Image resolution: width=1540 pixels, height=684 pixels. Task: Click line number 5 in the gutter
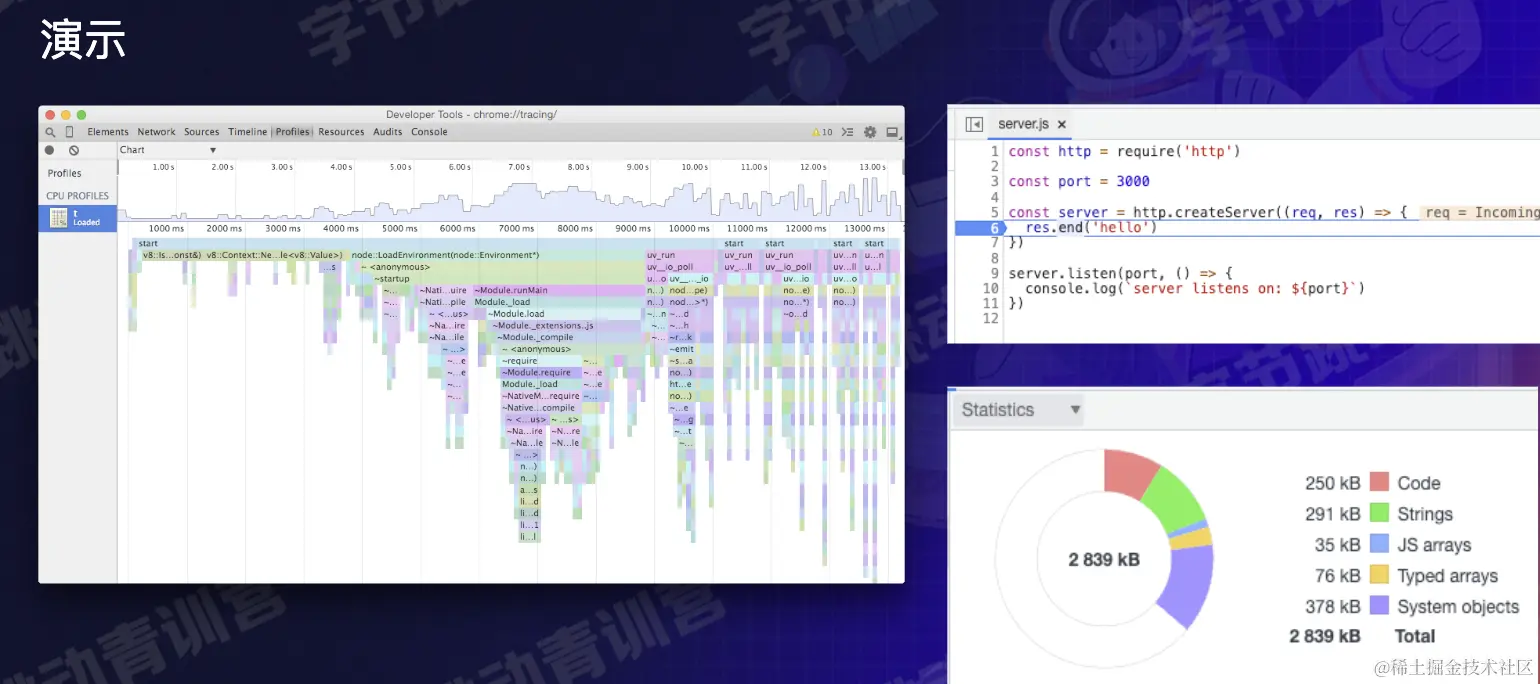pos(994,212)
